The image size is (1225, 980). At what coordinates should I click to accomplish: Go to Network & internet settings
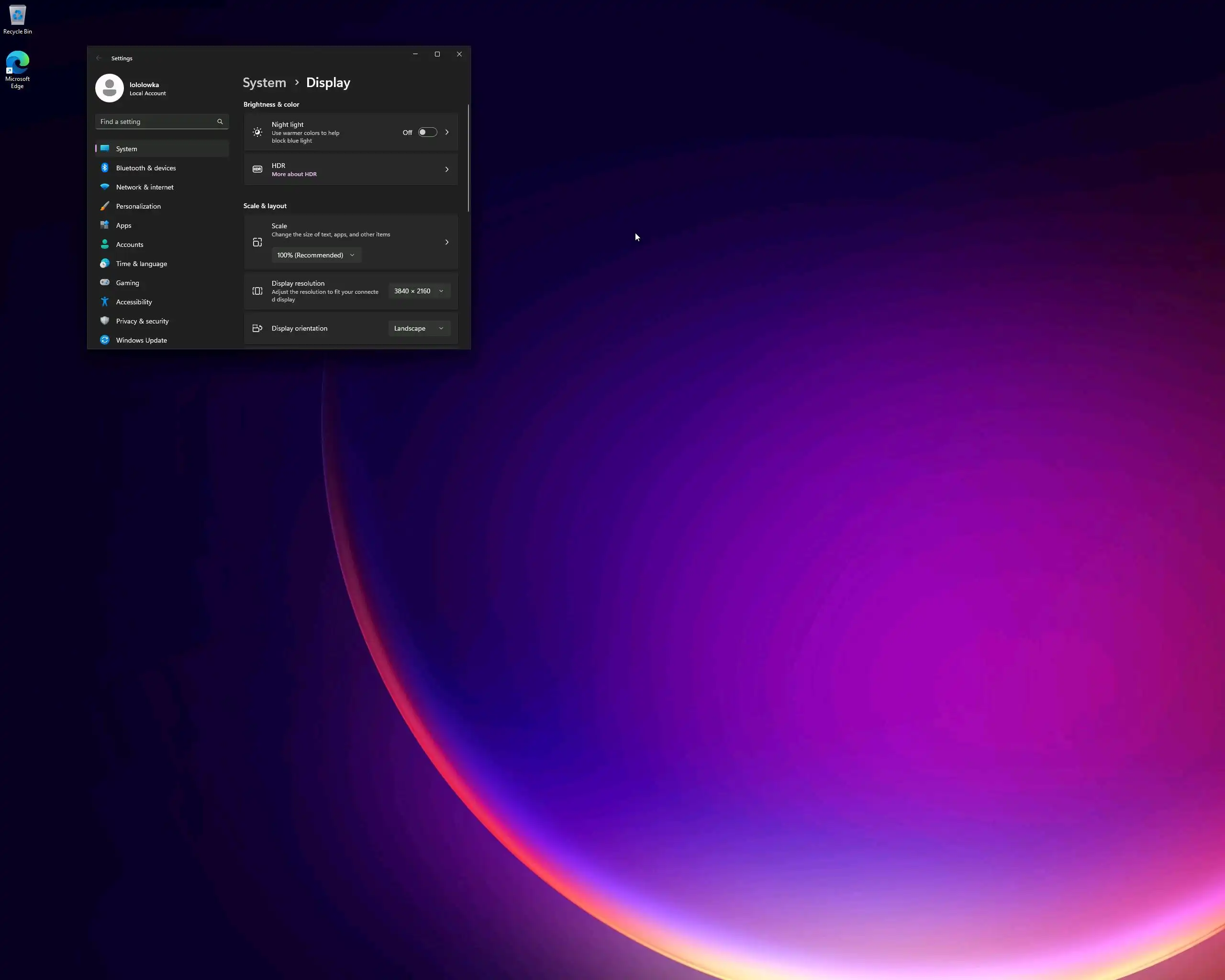(145, 187)
